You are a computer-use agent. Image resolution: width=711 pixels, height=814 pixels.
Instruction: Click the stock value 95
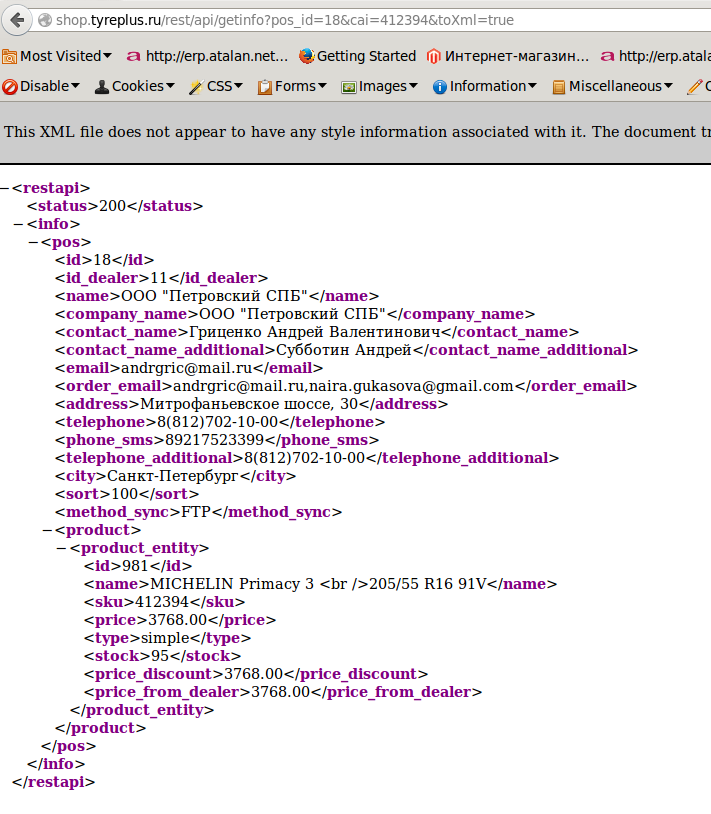160,656
